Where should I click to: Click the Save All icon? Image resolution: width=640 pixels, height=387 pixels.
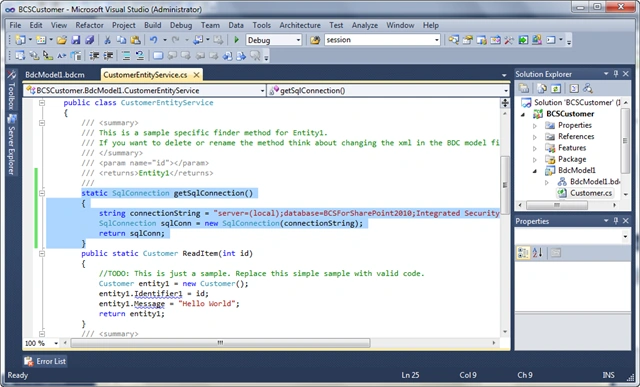coord(89,40)
